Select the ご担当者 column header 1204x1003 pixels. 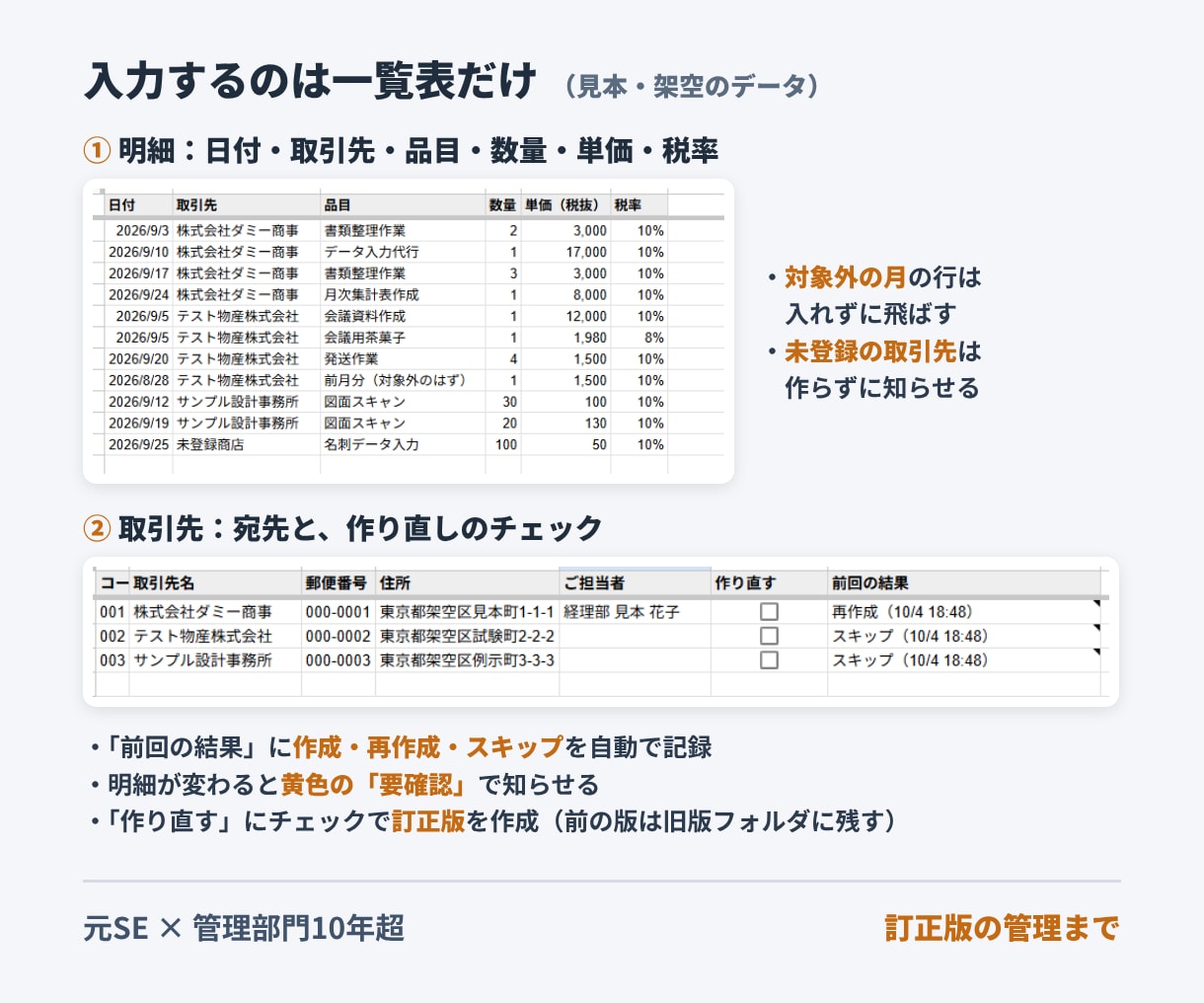coord(635,582)
